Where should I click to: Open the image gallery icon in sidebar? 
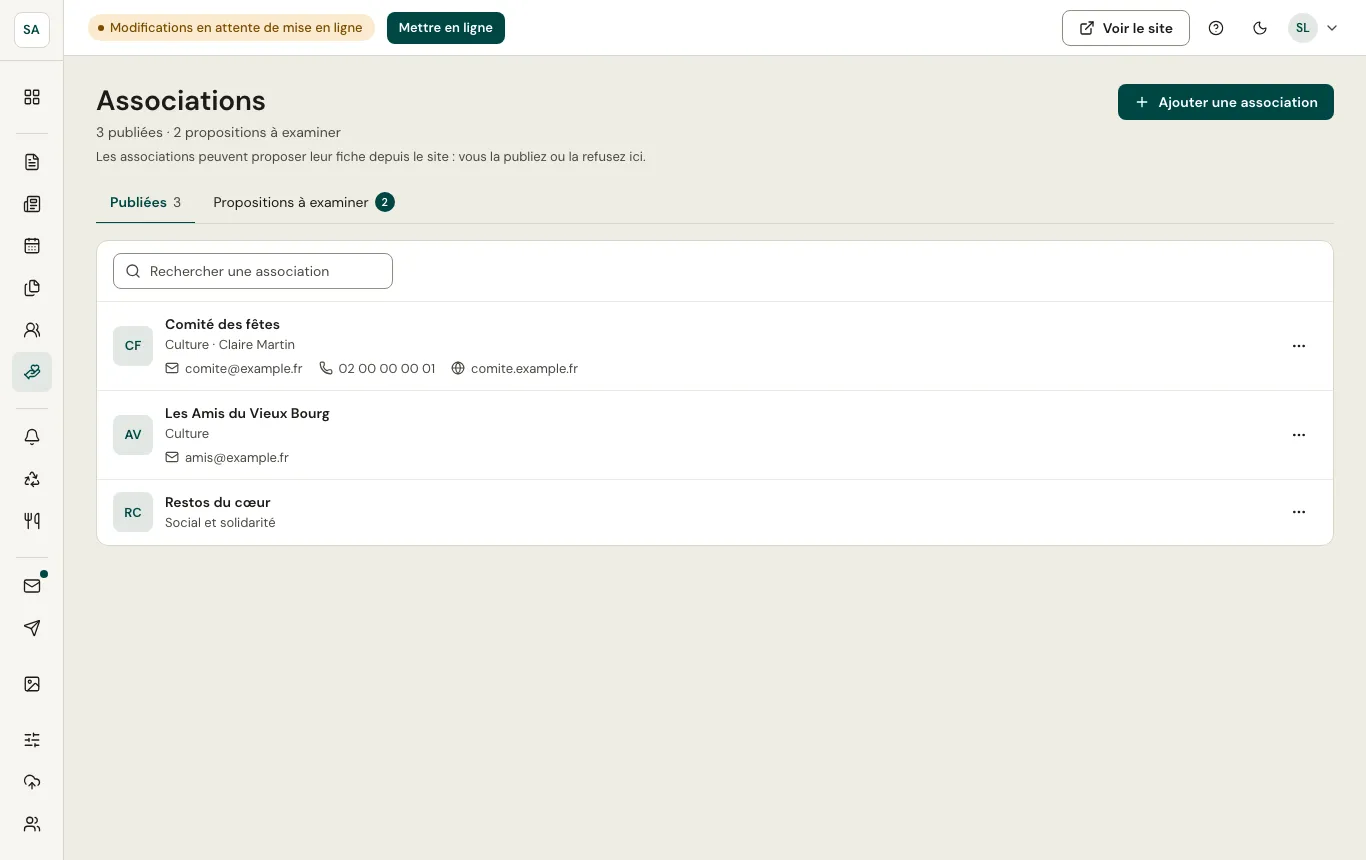[x=32, y=684]
